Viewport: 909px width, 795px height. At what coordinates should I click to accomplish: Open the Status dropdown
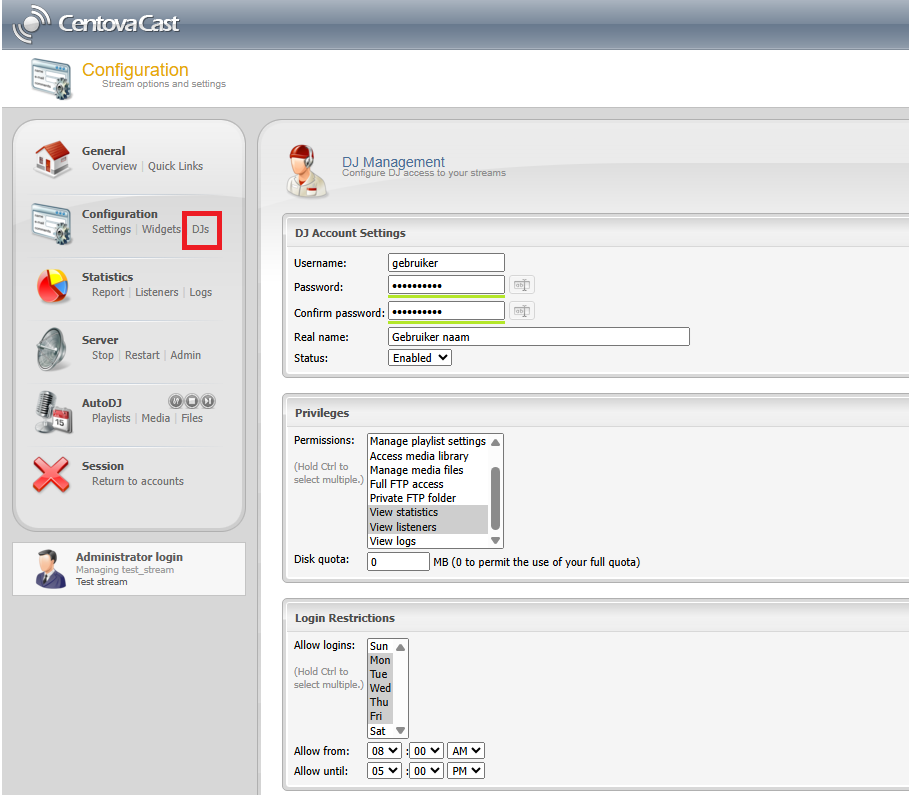tap(420, 358)
